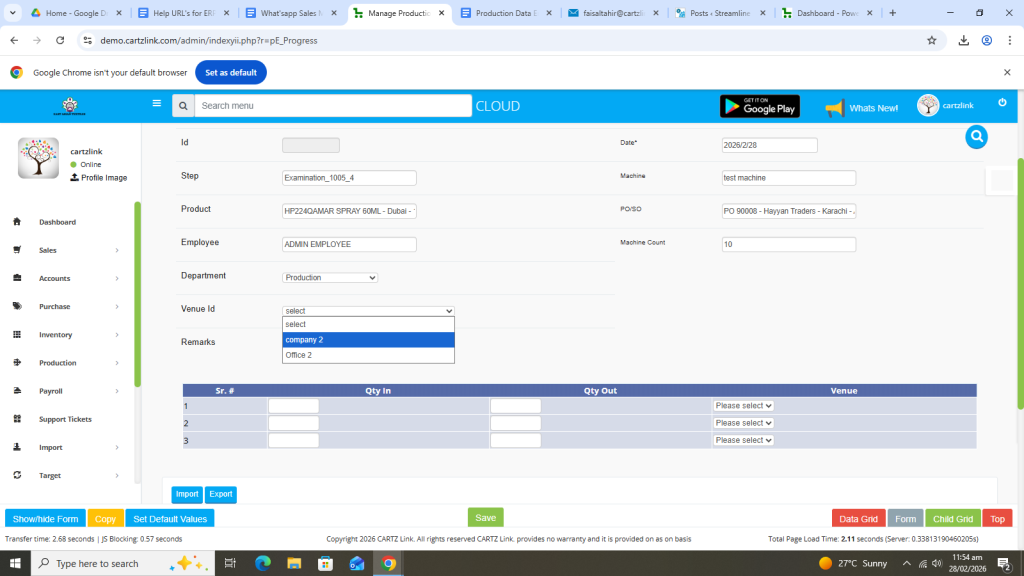
Task: Select company 2 from the Venue Id list
Action: (x=368, y=340)
